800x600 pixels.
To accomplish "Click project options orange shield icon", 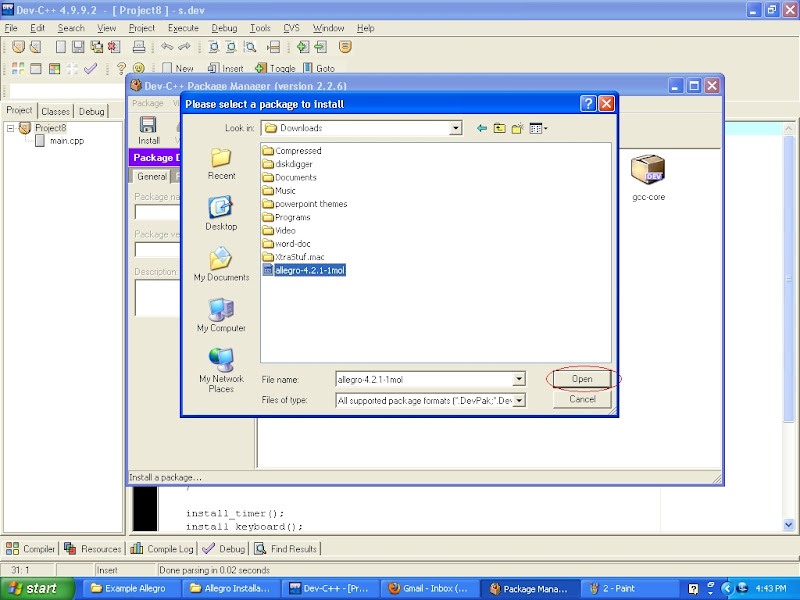I will [345, 47].
